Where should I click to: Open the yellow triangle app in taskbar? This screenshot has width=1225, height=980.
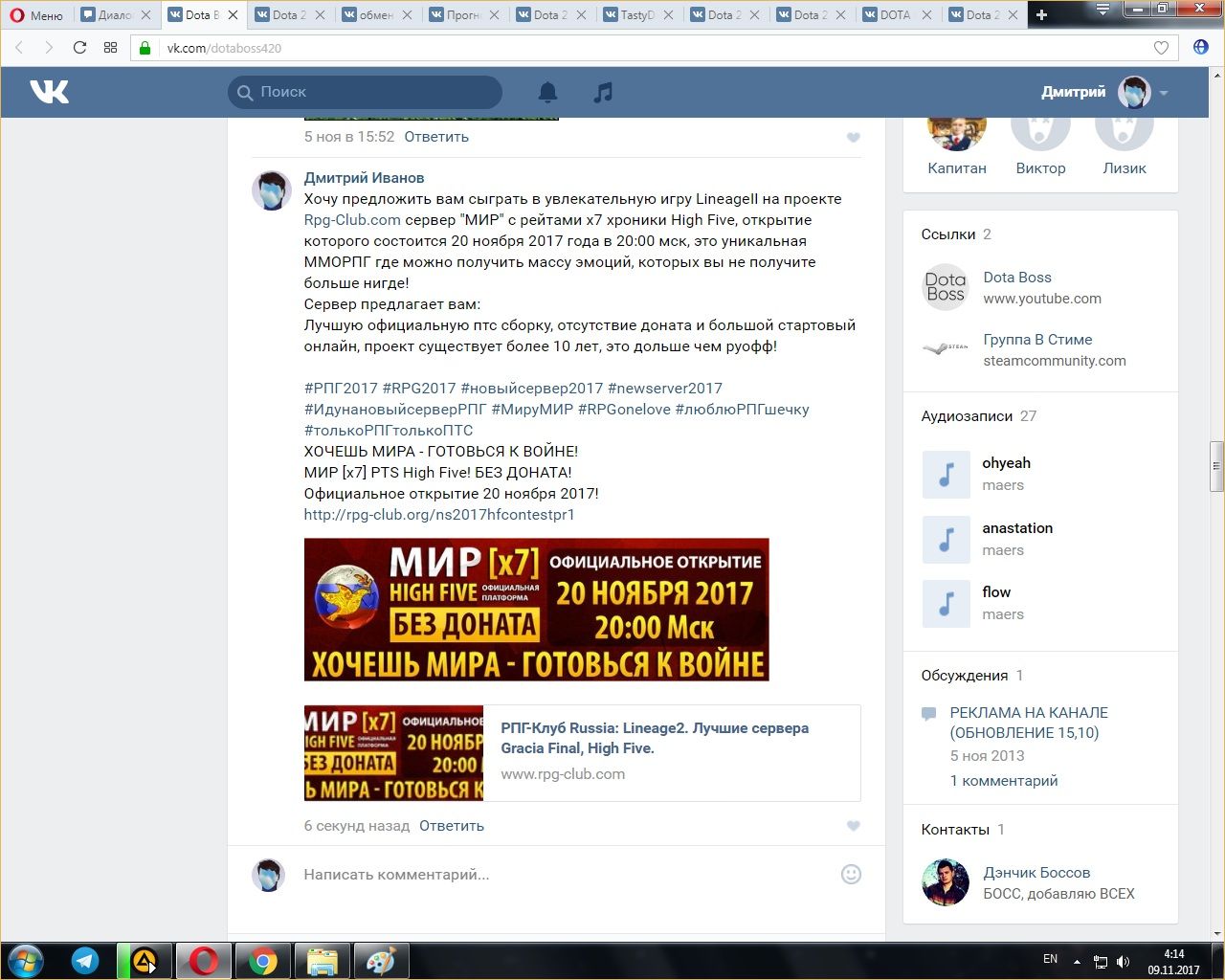pyautogui.click(x=145, y=960)
